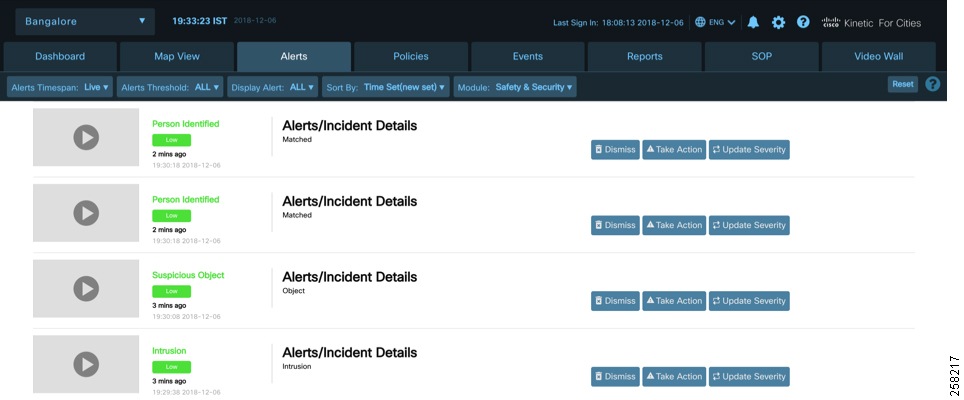
Task: Update Severity of the first Person Identified alert
Action: [x=749, y=150]
